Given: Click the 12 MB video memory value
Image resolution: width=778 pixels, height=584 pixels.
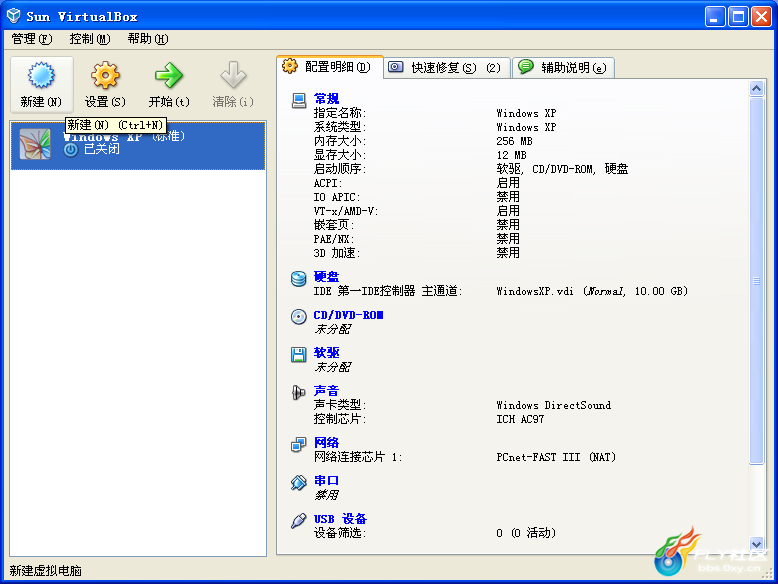Looking at the screenshot, I should 512,155.
